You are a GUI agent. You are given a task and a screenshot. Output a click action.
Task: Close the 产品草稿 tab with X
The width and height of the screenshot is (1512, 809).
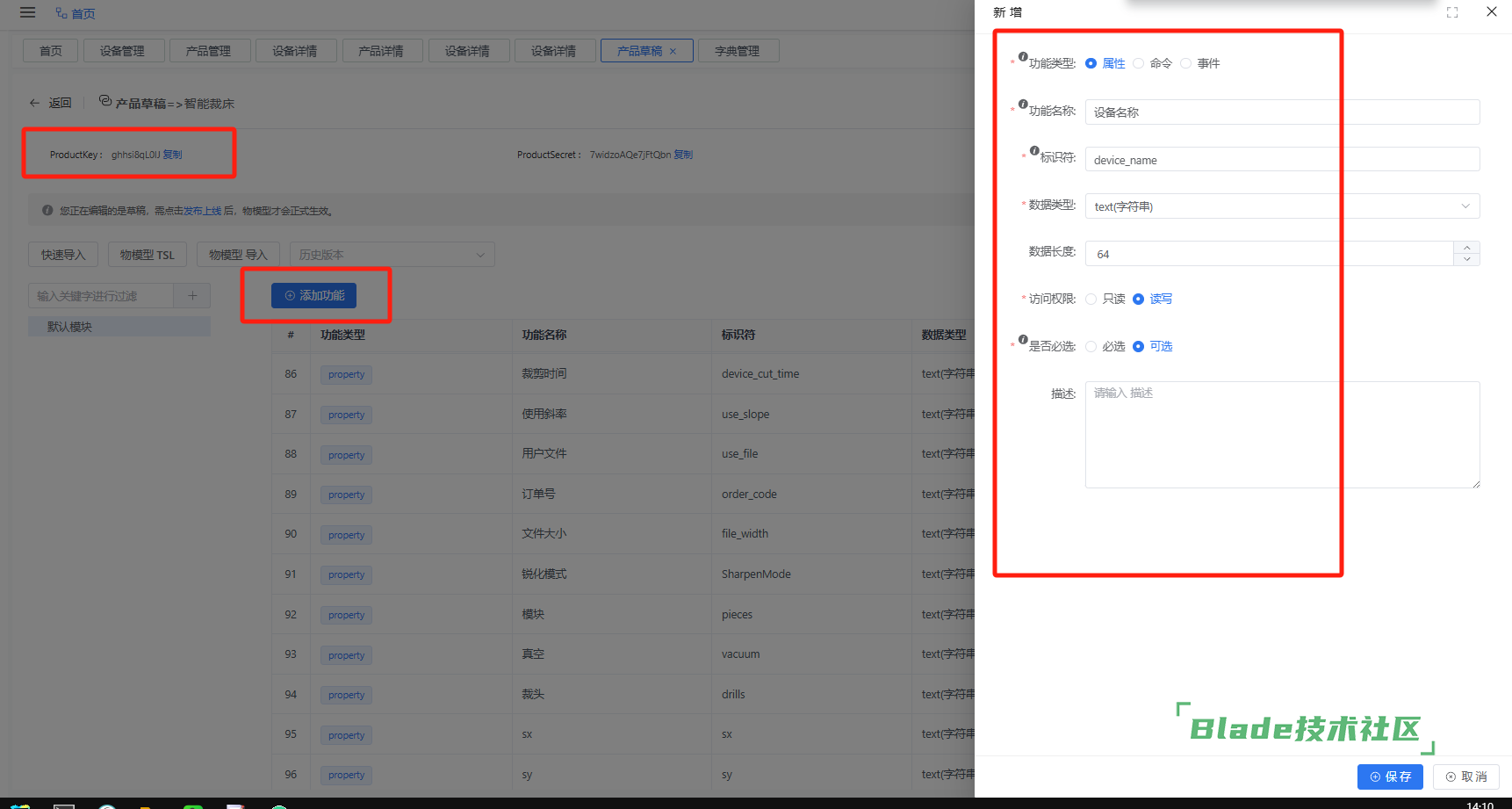pyautogui.click(x=673, y=51)
